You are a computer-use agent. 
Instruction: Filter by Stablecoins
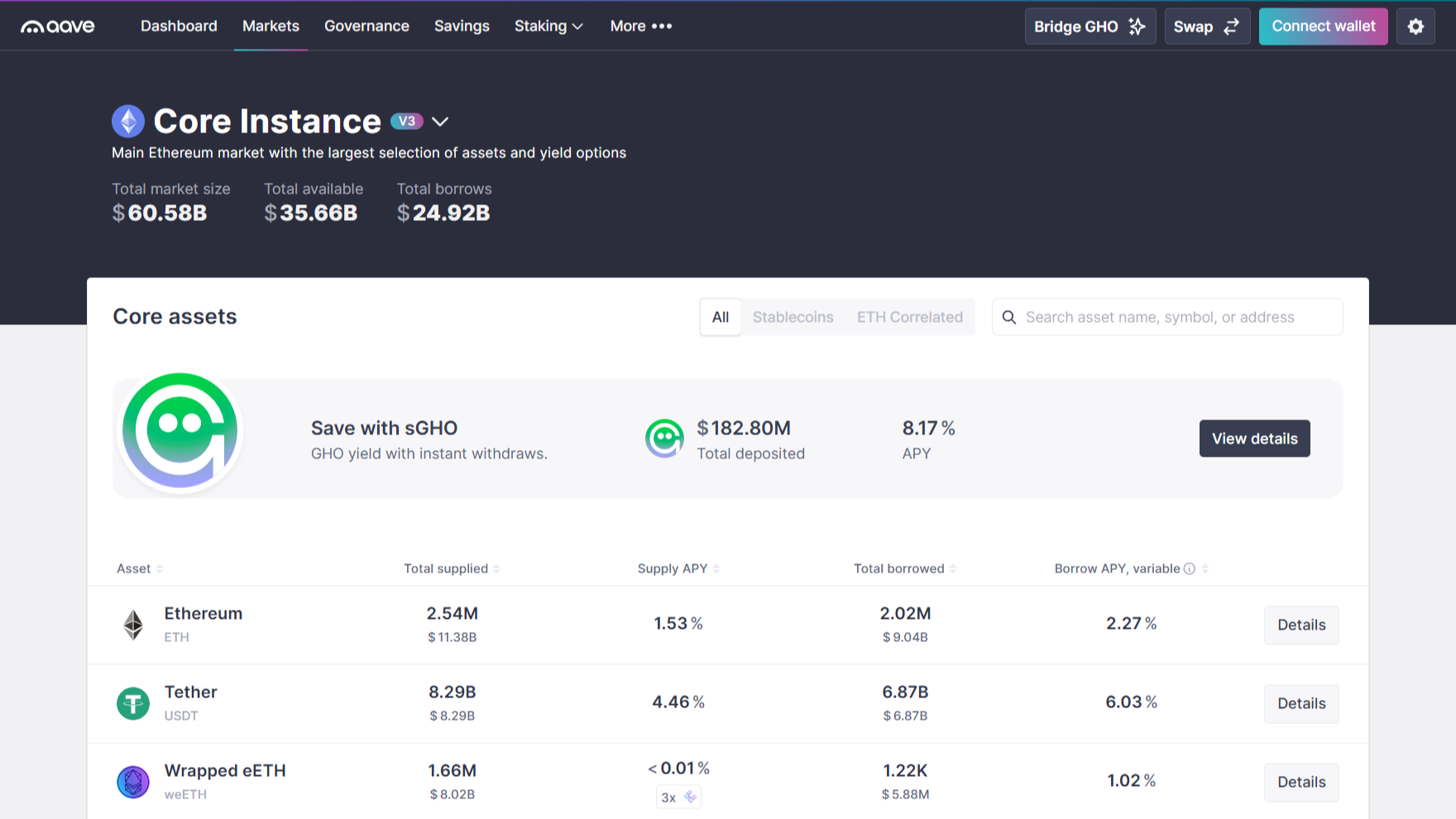(793, 318)
